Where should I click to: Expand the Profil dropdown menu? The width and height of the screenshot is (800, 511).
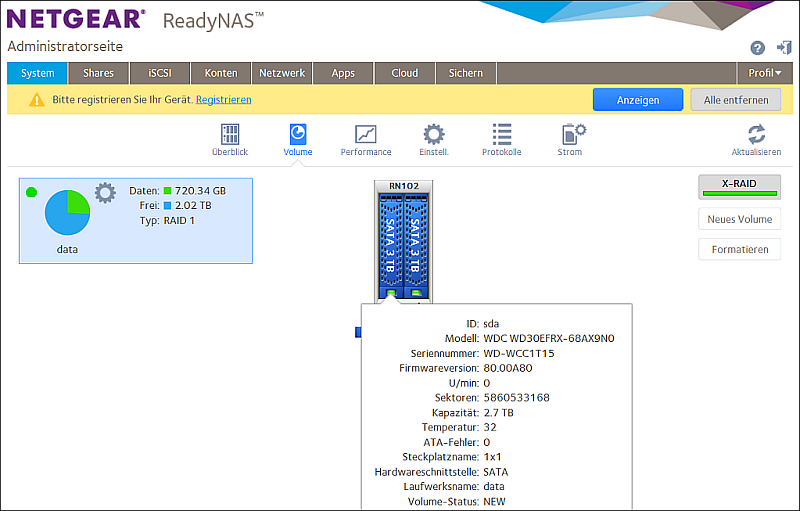(765, 73)
